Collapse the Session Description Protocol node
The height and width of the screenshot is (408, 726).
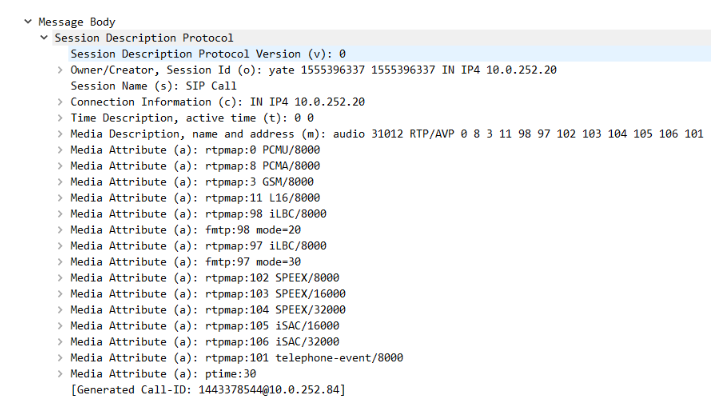(x=44, y=38)
